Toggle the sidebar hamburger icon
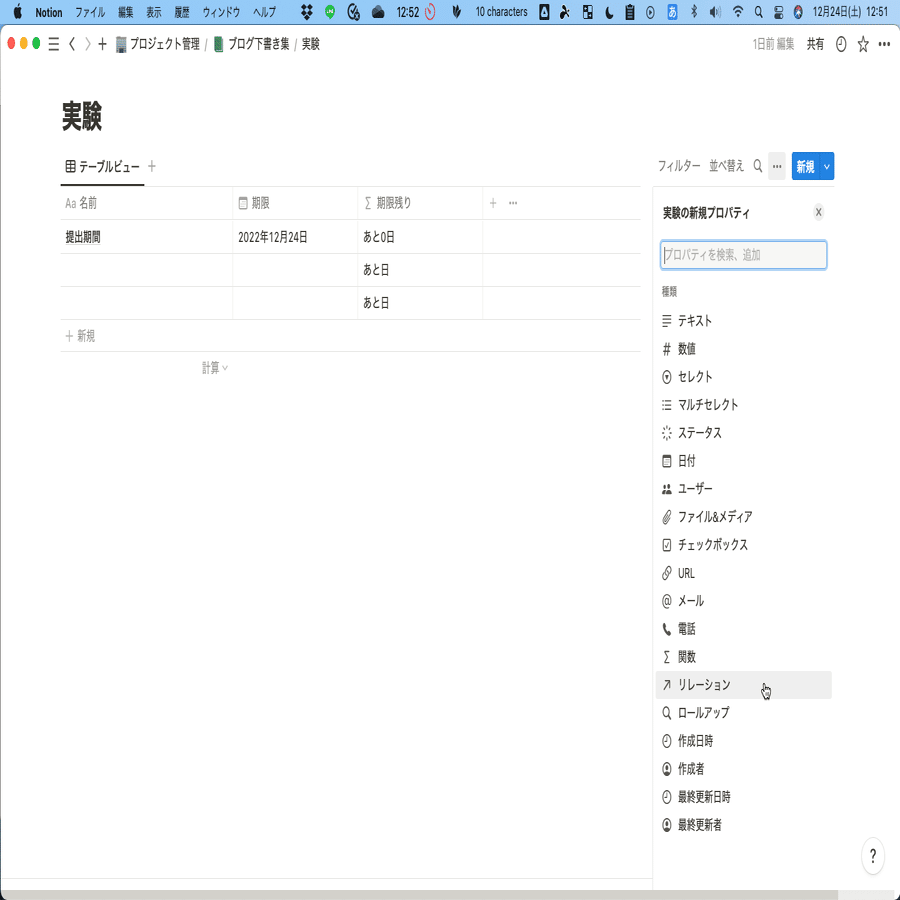The width and height of the screenshot is (900, 900). [x=52, y=44]
